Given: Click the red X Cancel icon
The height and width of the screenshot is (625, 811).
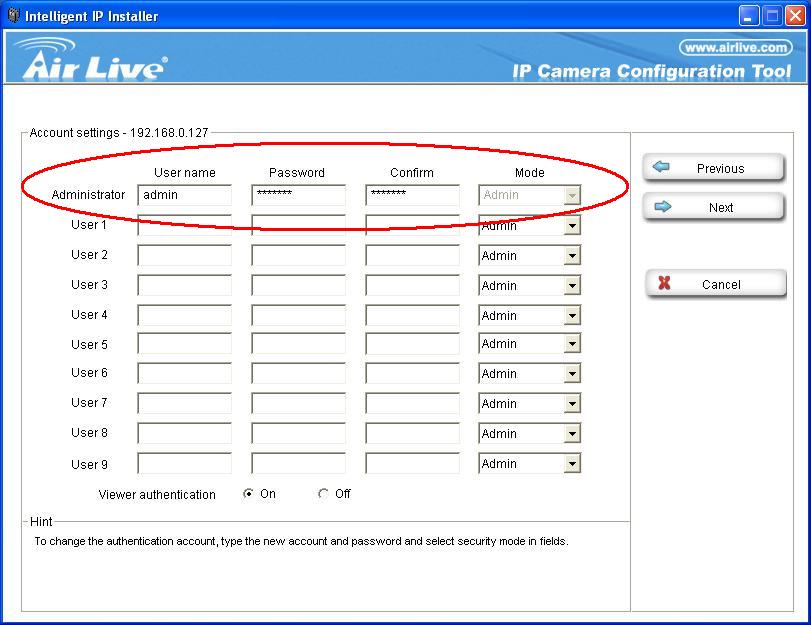Looking at the screenshot, I should pos(664,284).
